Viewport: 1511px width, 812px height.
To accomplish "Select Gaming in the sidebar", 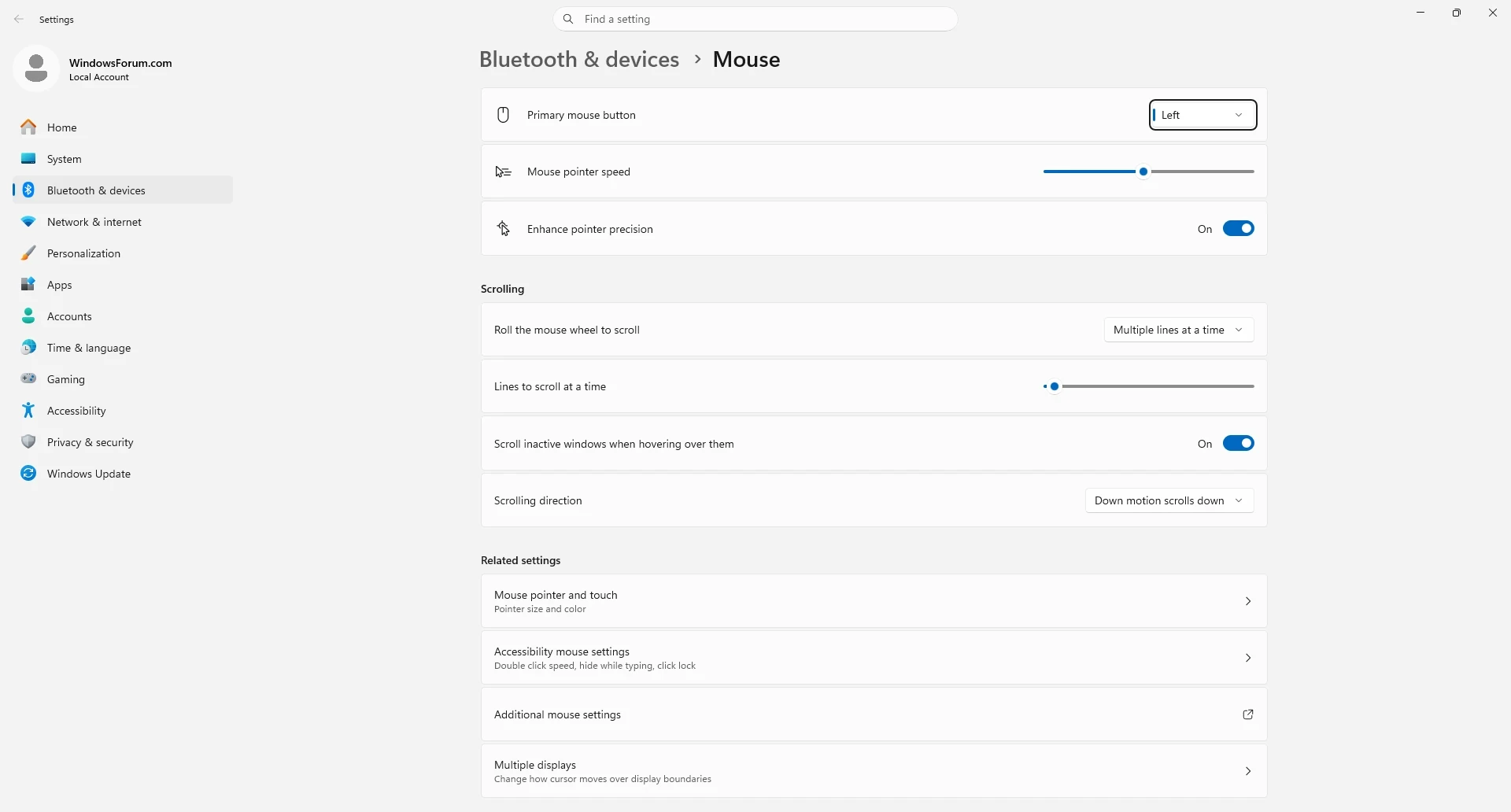I will click(x=123, y=378).
